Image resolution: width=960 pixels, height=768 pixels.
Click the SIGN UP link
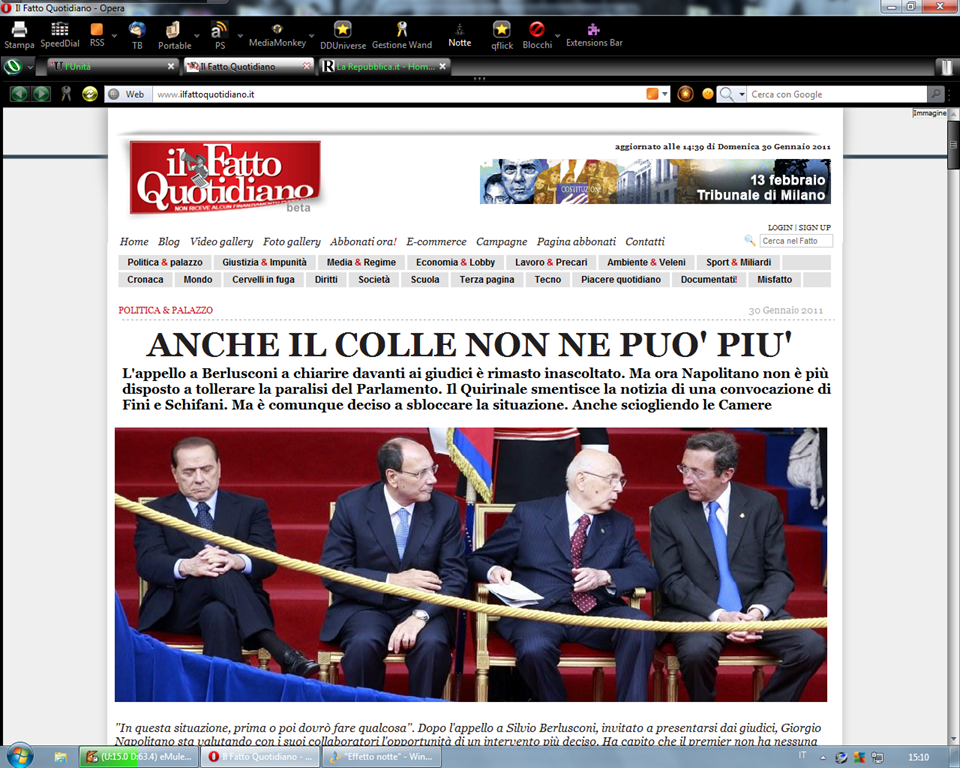[814, 227]
